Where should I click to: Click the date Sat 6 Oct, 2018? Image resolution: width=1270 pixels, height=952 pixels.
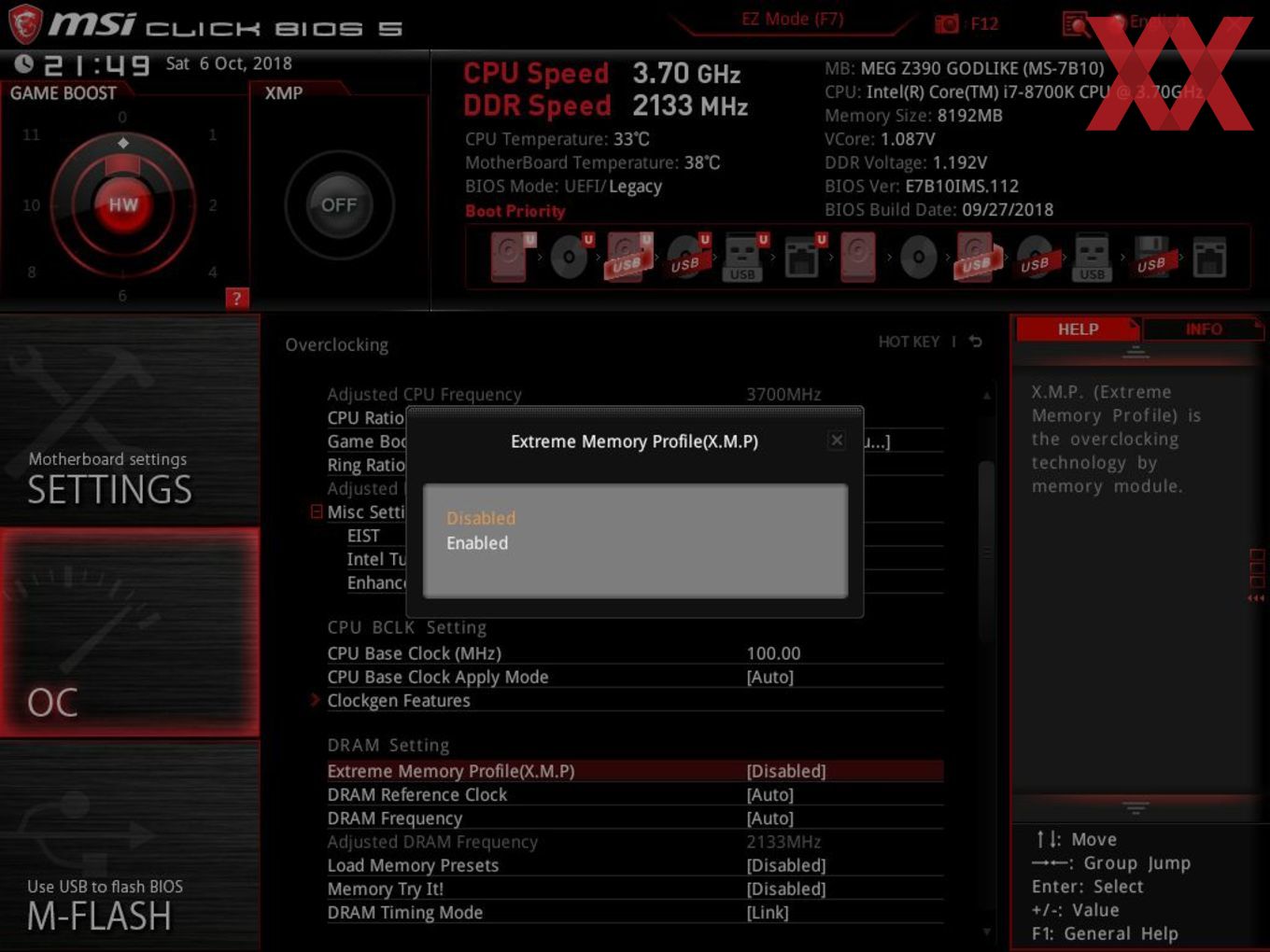[229, 63]
